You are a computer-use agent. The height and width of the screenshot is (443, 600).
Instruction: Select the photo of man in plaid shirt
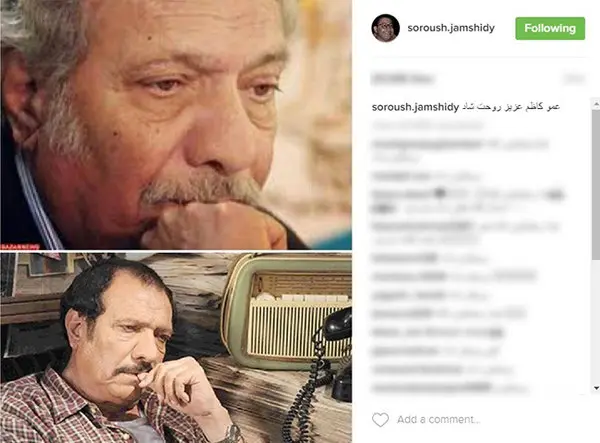coord(176,348)
